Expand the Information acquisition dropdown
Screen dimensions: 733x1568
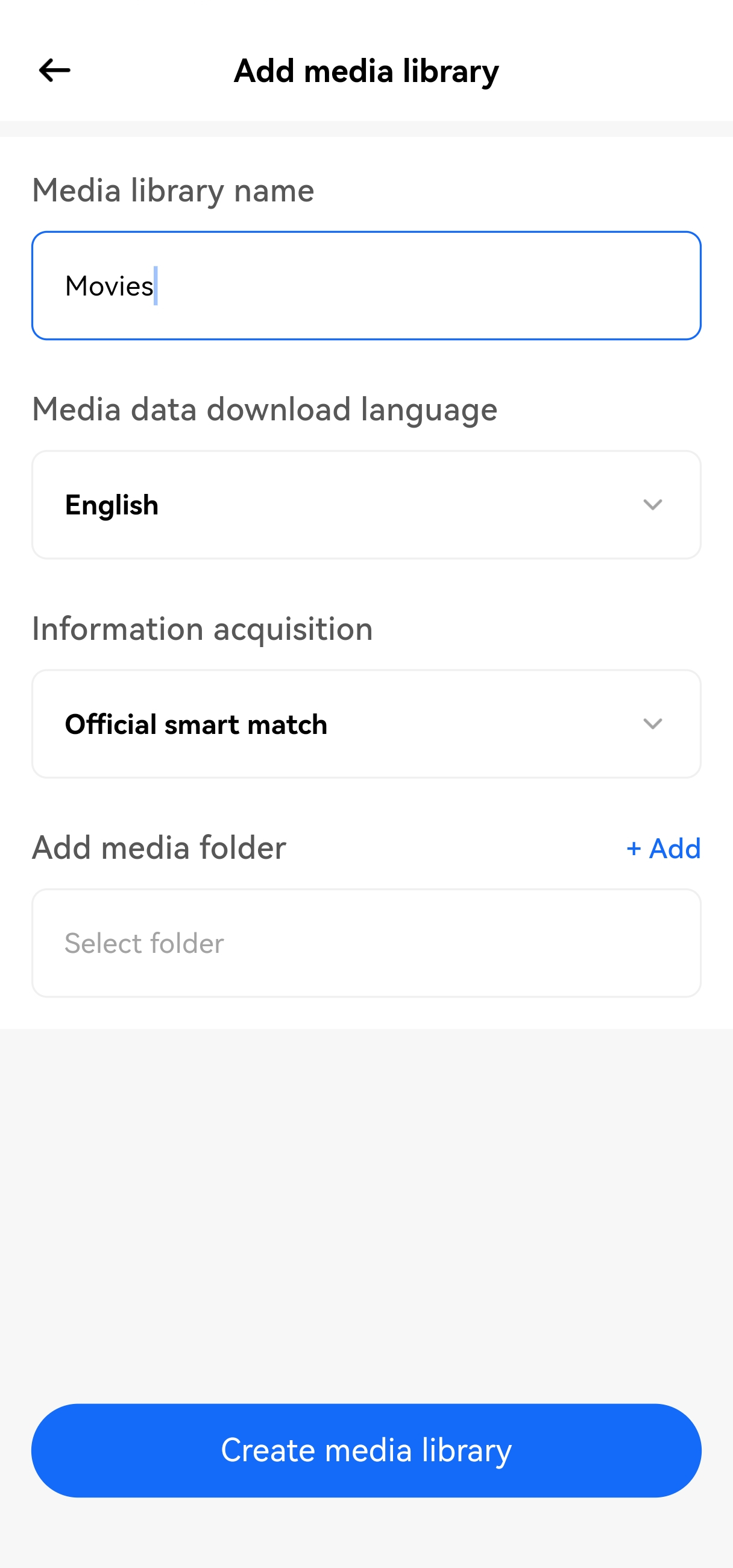pyautogui.click(x=365, y=724)
